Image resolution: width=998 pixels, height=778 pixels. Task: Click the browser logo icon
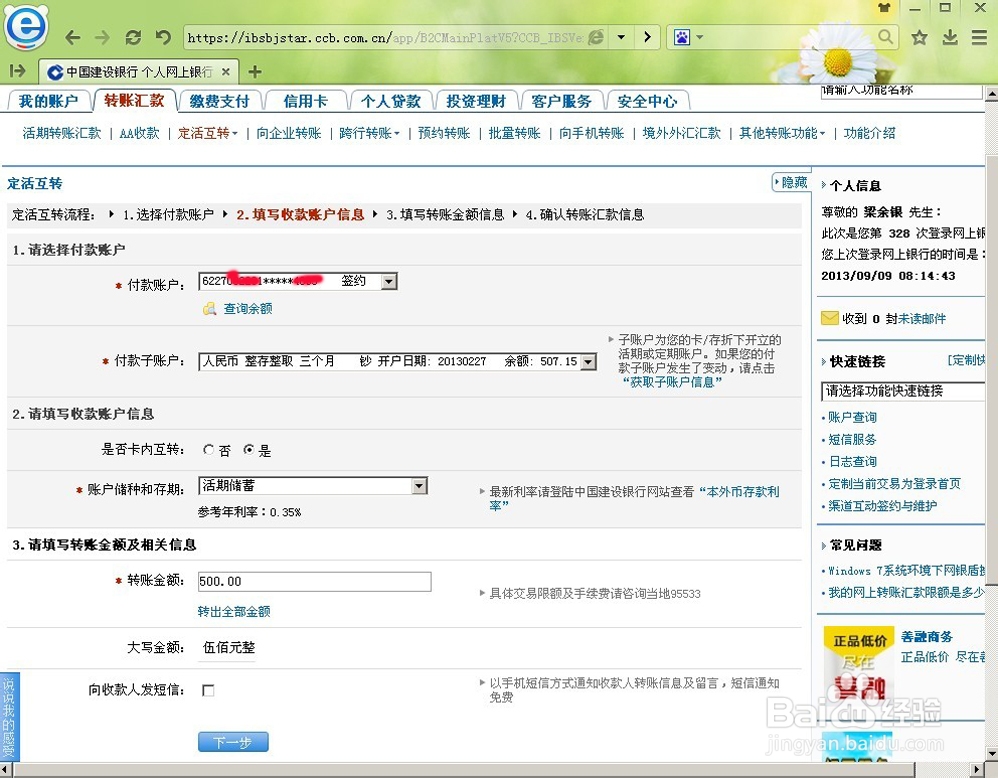click(25, 27)
